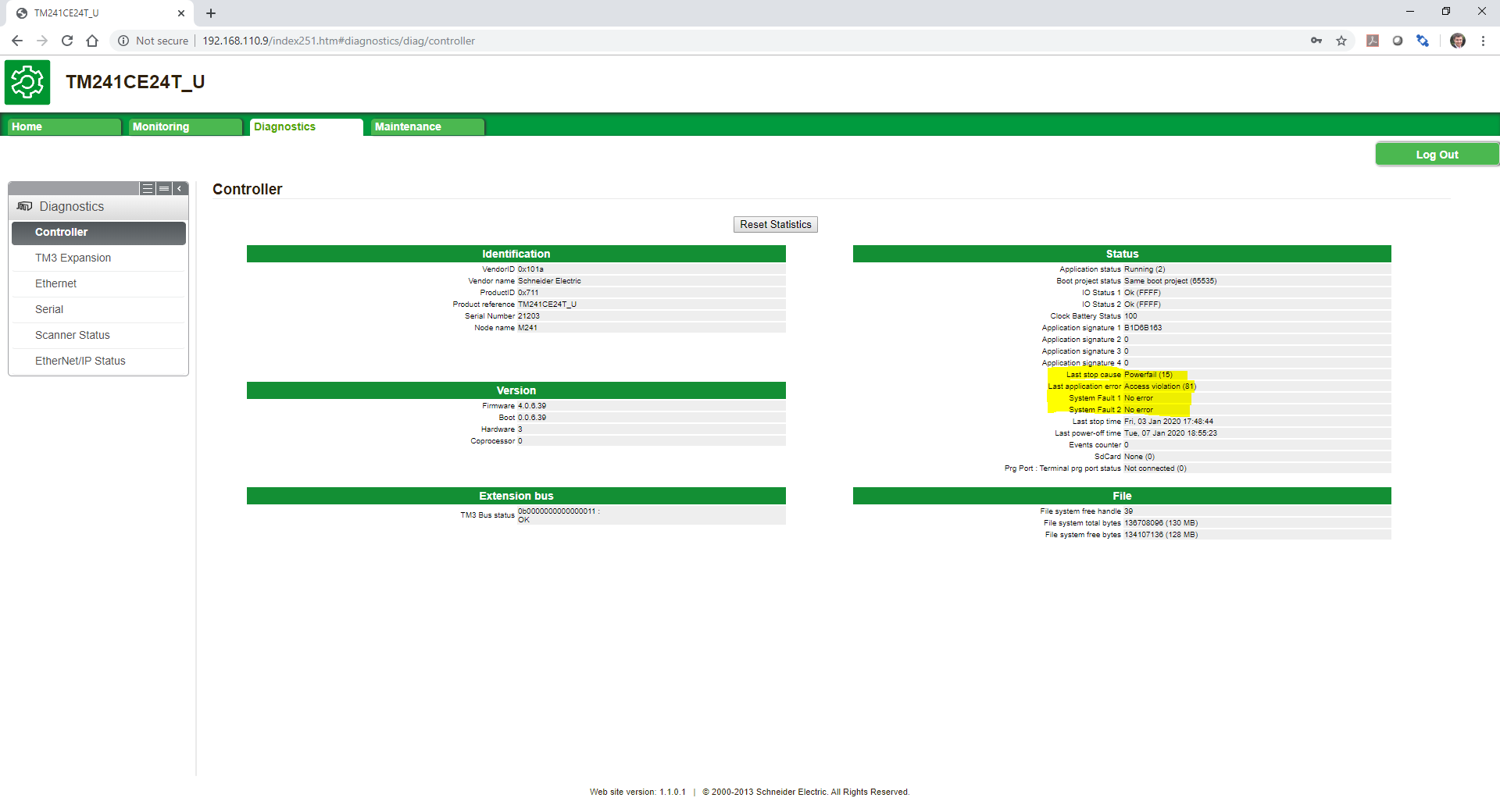The height and width of the screenshot is (812, 1500).
Task: Click the Extension bus section header
Action: coord(516,496)
